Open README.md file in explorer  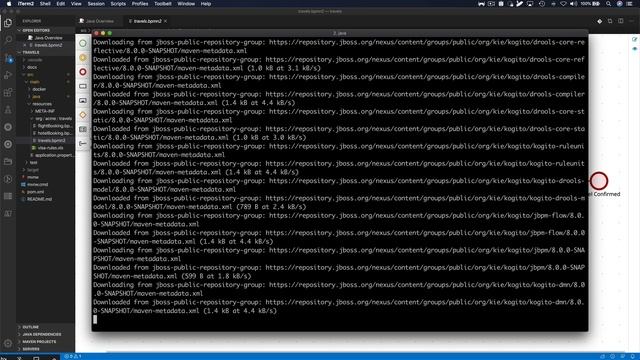click(x=45, y=199)
